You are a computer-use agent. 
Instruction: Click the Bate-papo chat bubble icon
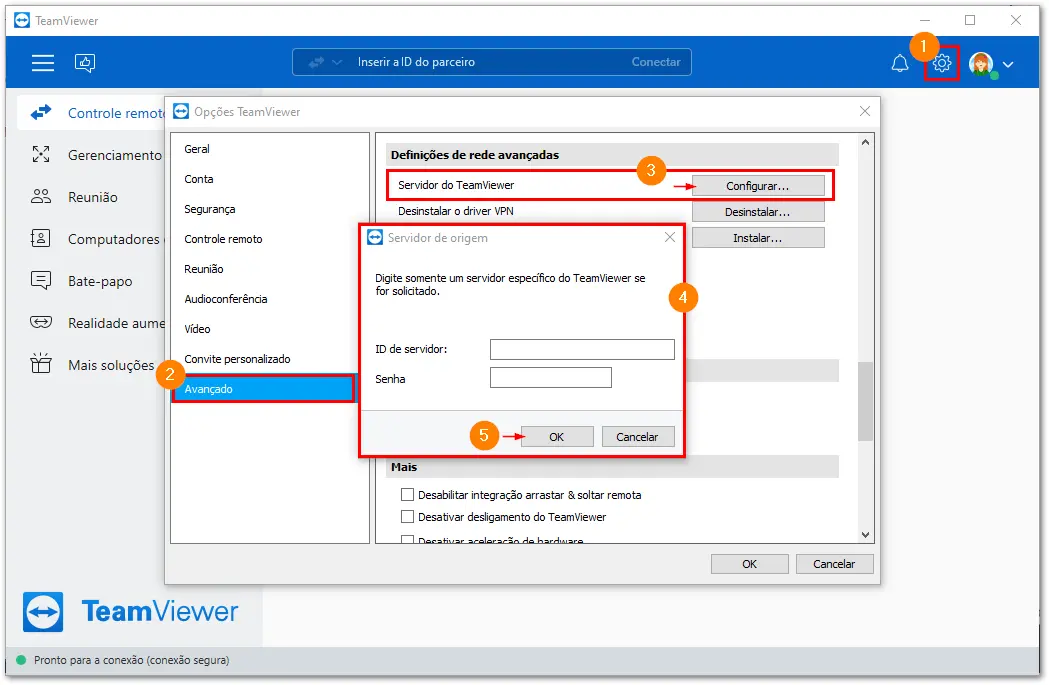pyautogui.click(x=41, y=280)
